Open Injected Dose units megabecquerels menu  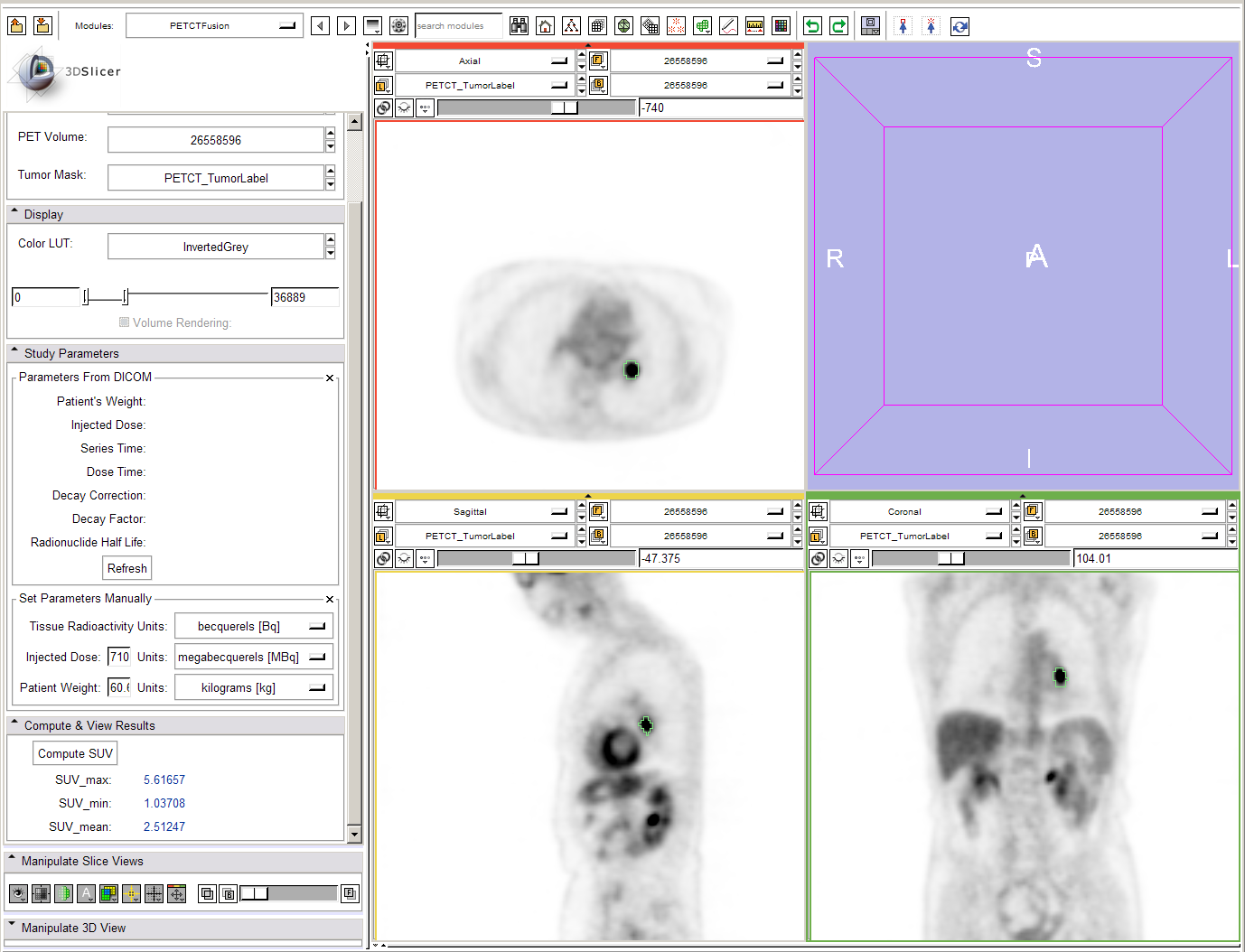pos(253,657)
